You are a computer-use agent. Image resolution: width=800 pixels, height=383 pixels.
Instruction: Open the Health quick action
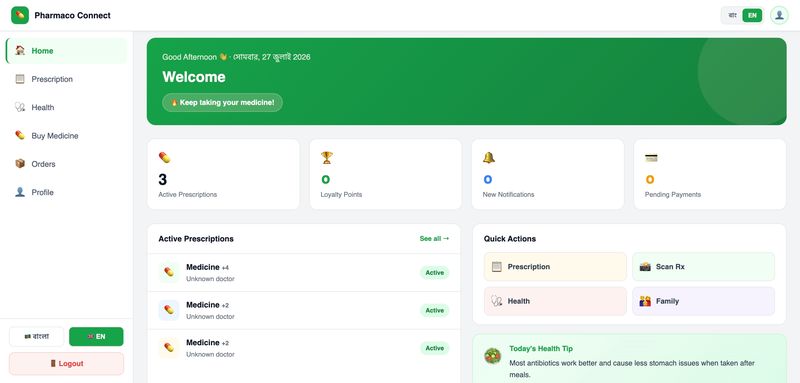(x=555, y=301)
